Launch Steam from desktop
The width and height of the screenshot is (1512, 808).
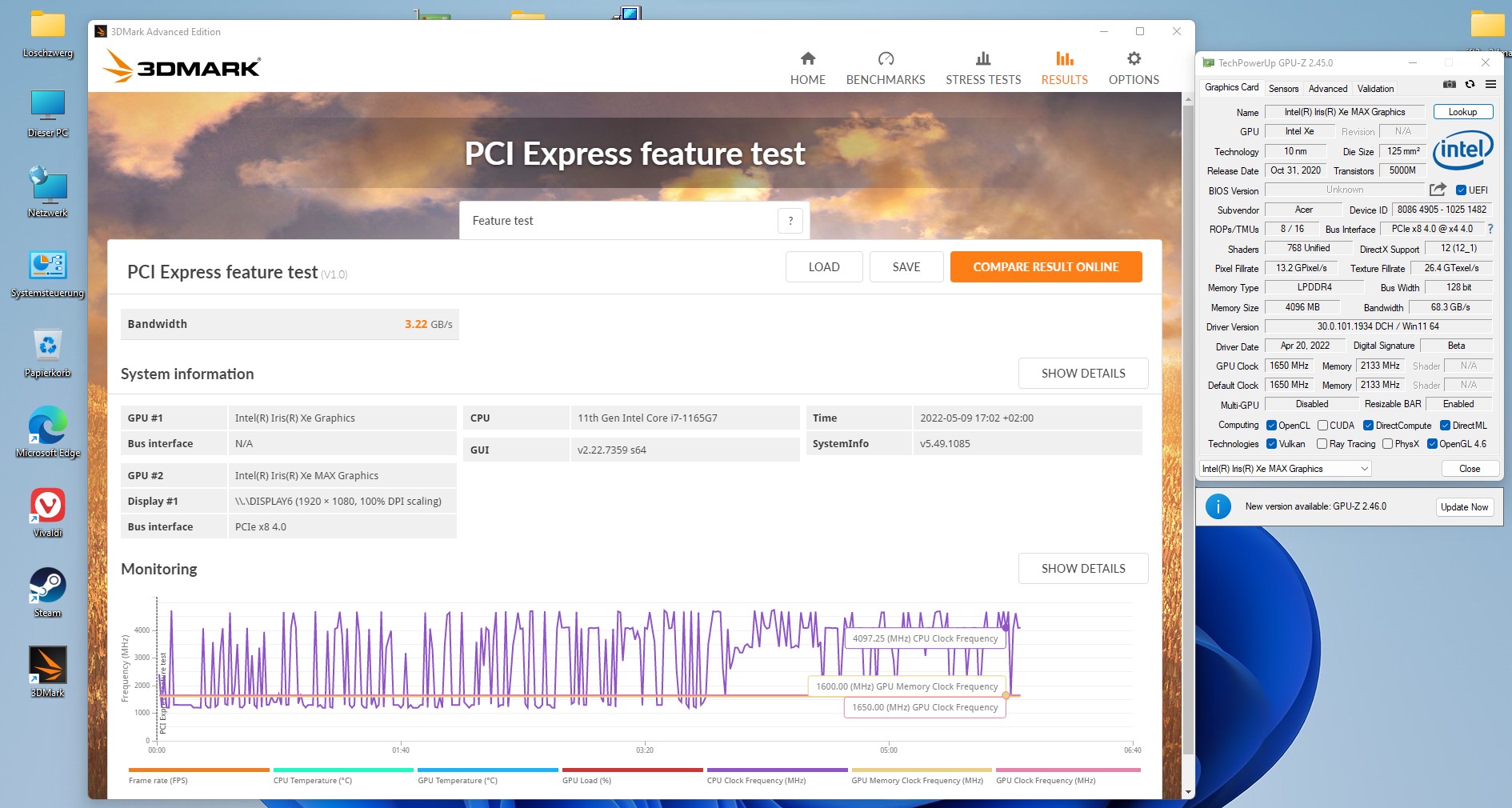[x=48, y=593]
